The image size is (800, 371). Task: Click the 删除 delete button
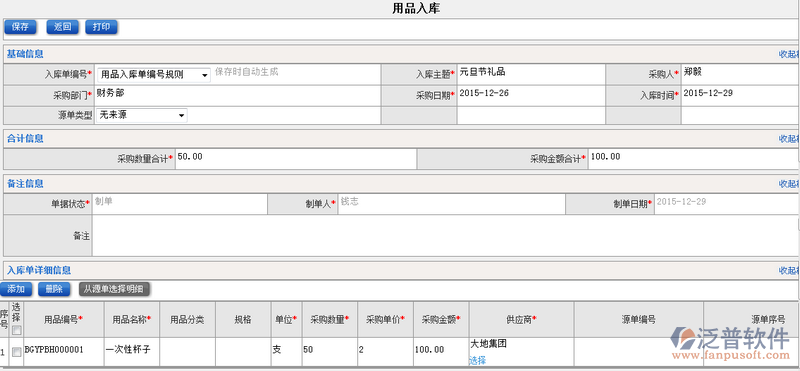[x=54, y=289]
